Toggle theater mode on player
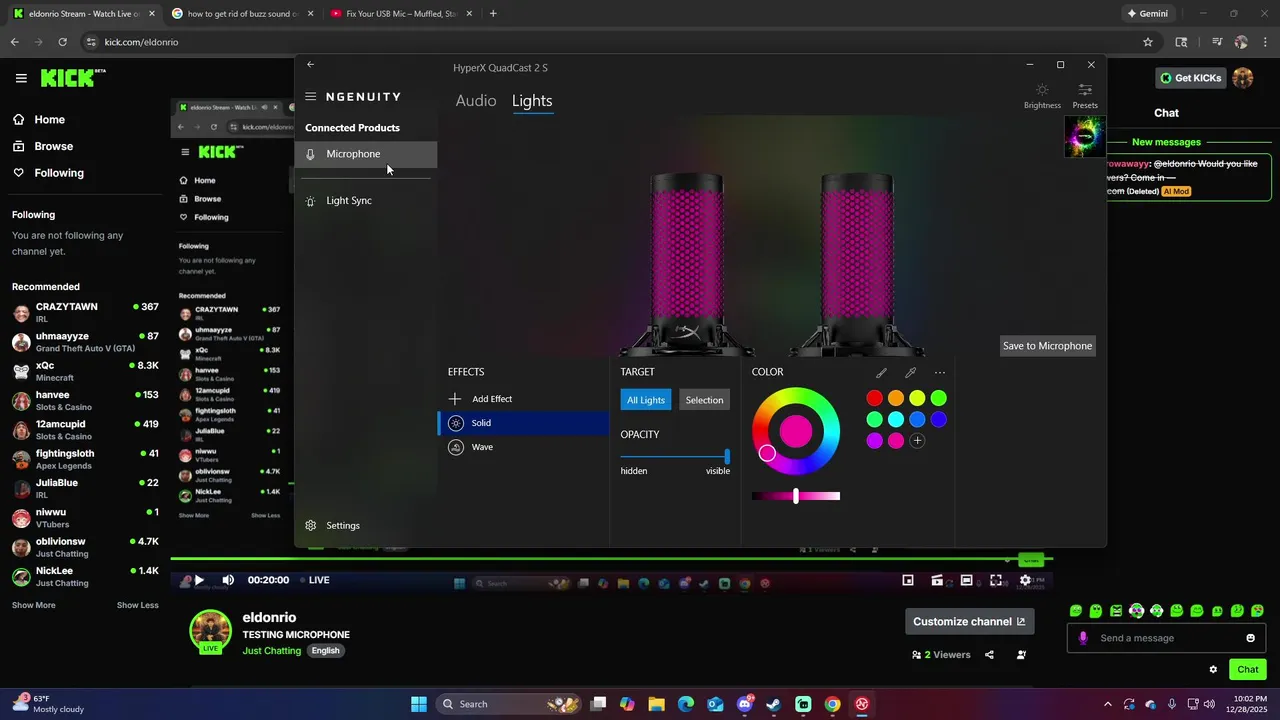The width and height of the screenshot is (1280, 720). (967, 580)
